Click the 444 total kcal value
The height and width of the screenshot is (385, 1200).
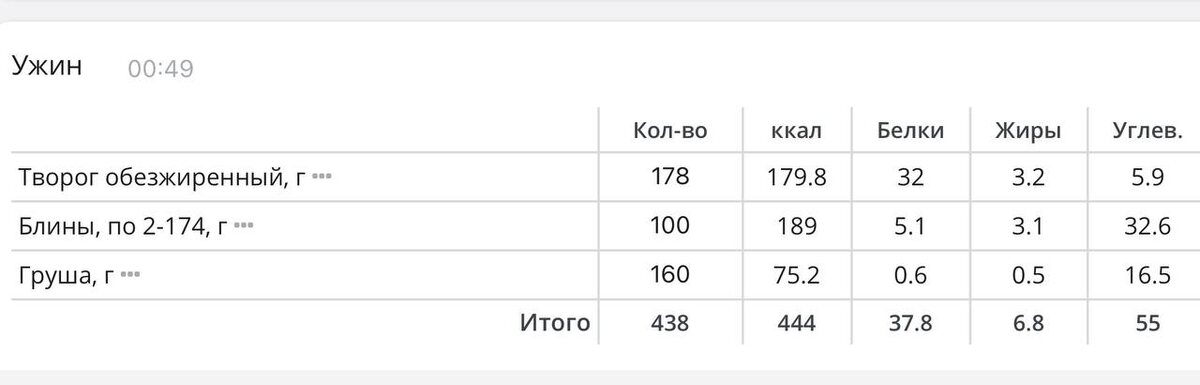click(x=797, y=323)
